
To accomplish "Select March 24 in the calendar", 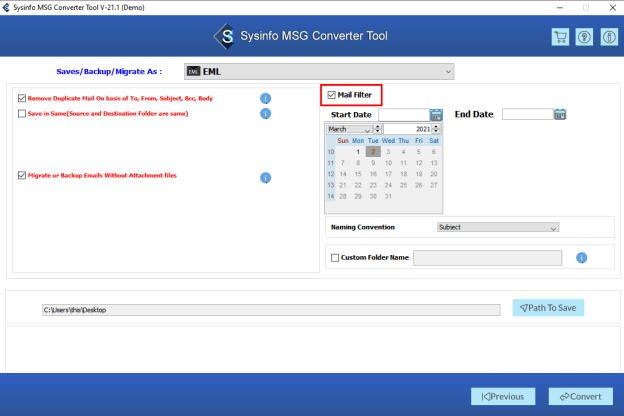I will (x=388, y=185).
